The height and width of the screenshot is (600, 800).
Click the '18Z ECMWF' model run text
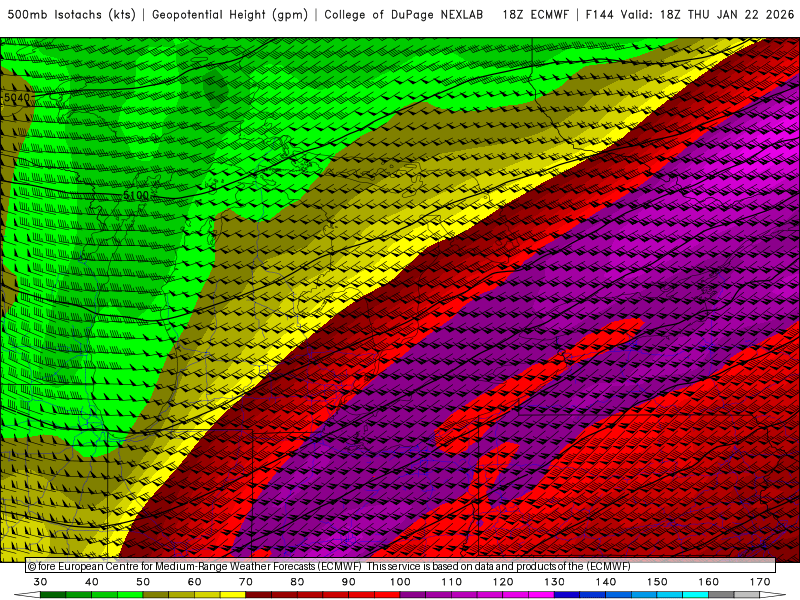535,15
